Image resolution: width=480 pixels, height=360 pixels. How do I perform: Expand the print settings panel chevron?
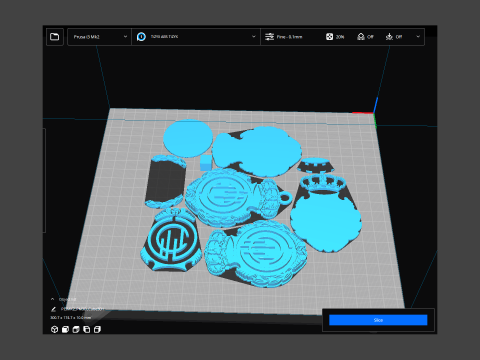click(x=418, y=37)
